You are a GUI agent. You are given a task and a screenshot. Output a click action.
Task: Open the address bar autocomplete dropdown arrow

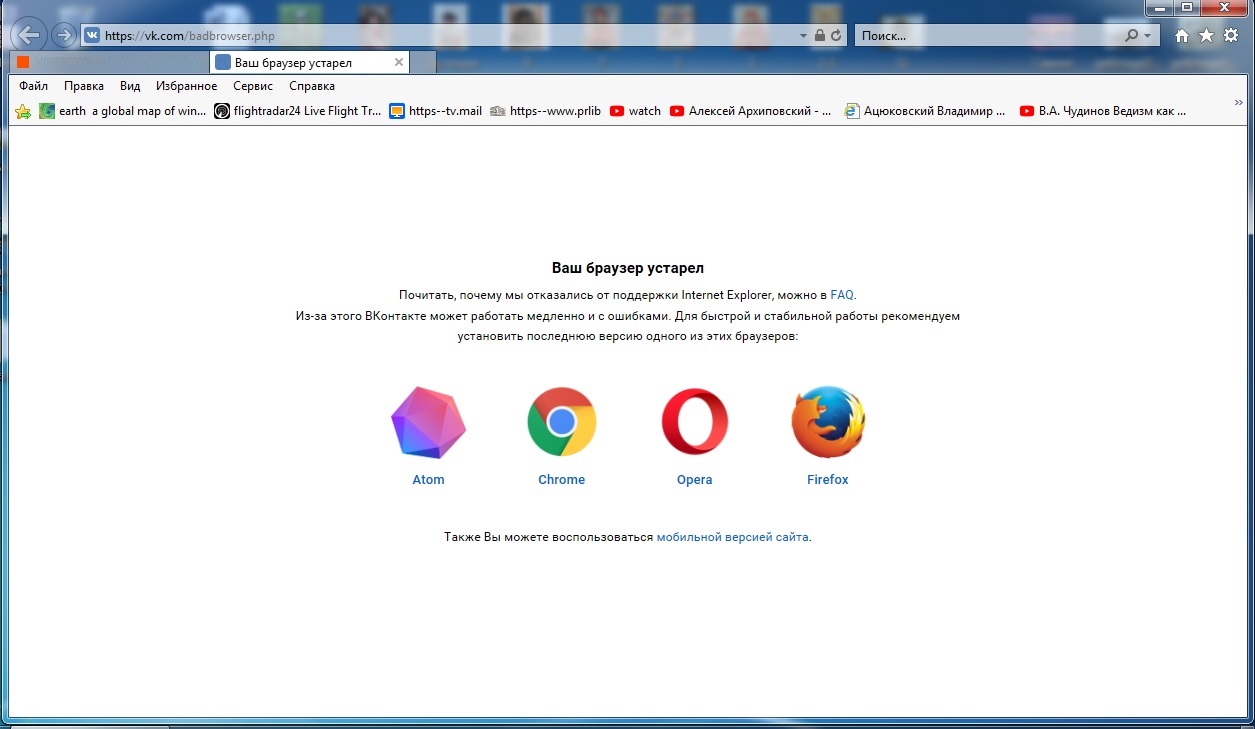click(803, 36)
